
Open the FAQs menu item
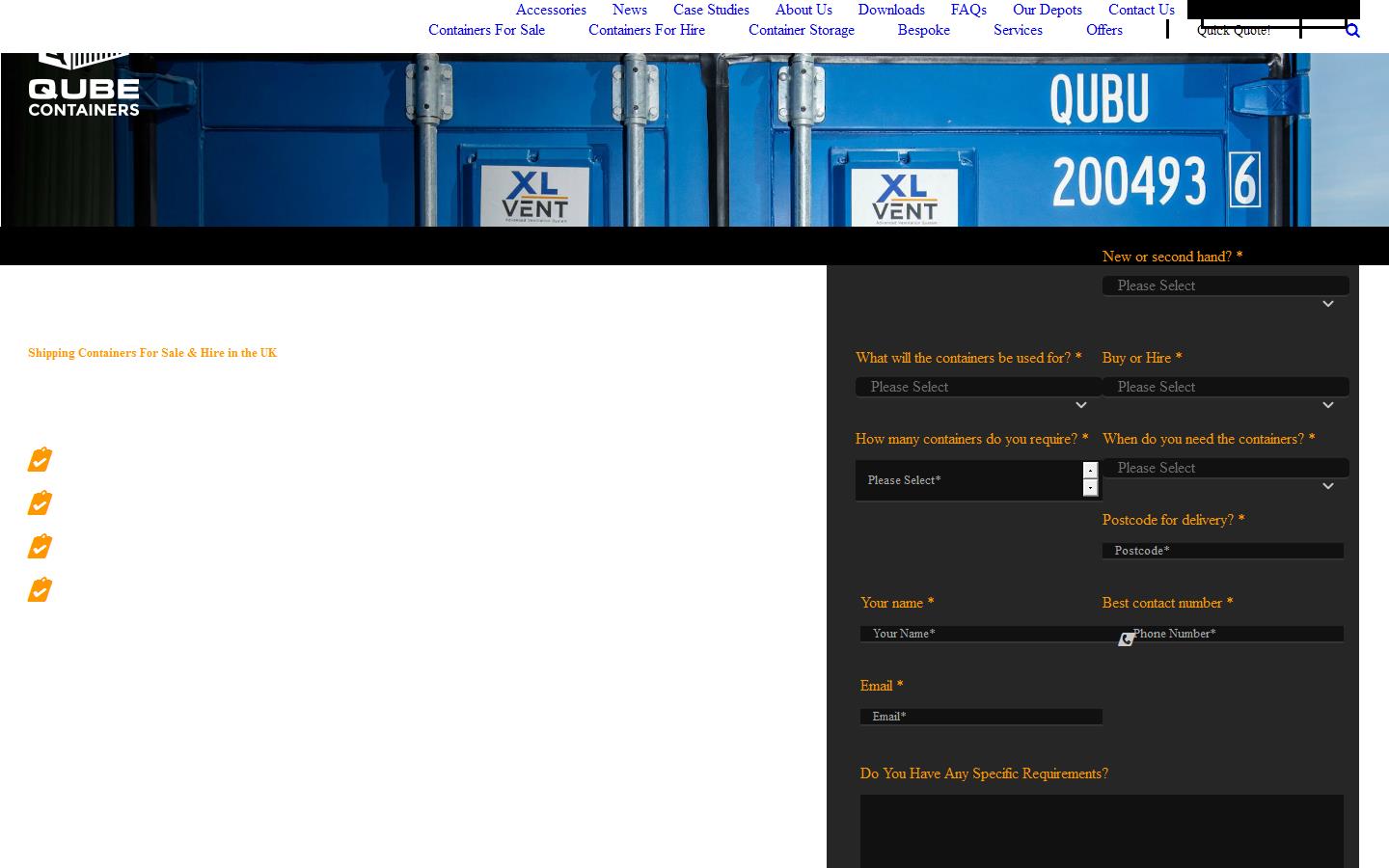[x=967, y=10]
